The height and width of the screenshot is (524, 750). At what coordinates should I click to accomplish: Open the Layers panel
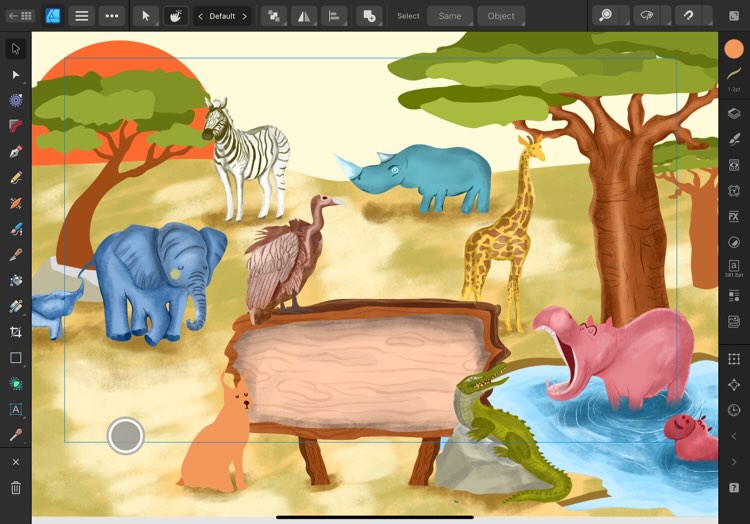coord(734,113)
